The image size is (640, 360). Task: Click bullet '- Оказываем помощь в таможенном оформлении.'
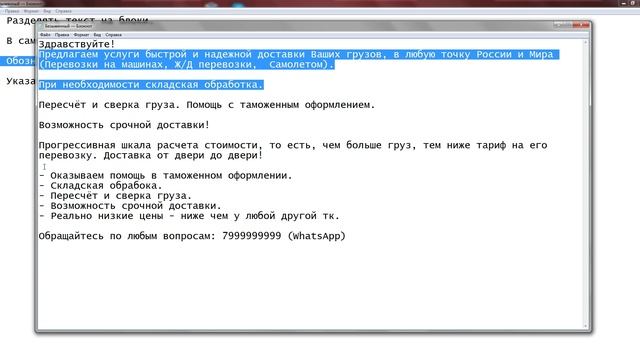coord(166,176)
